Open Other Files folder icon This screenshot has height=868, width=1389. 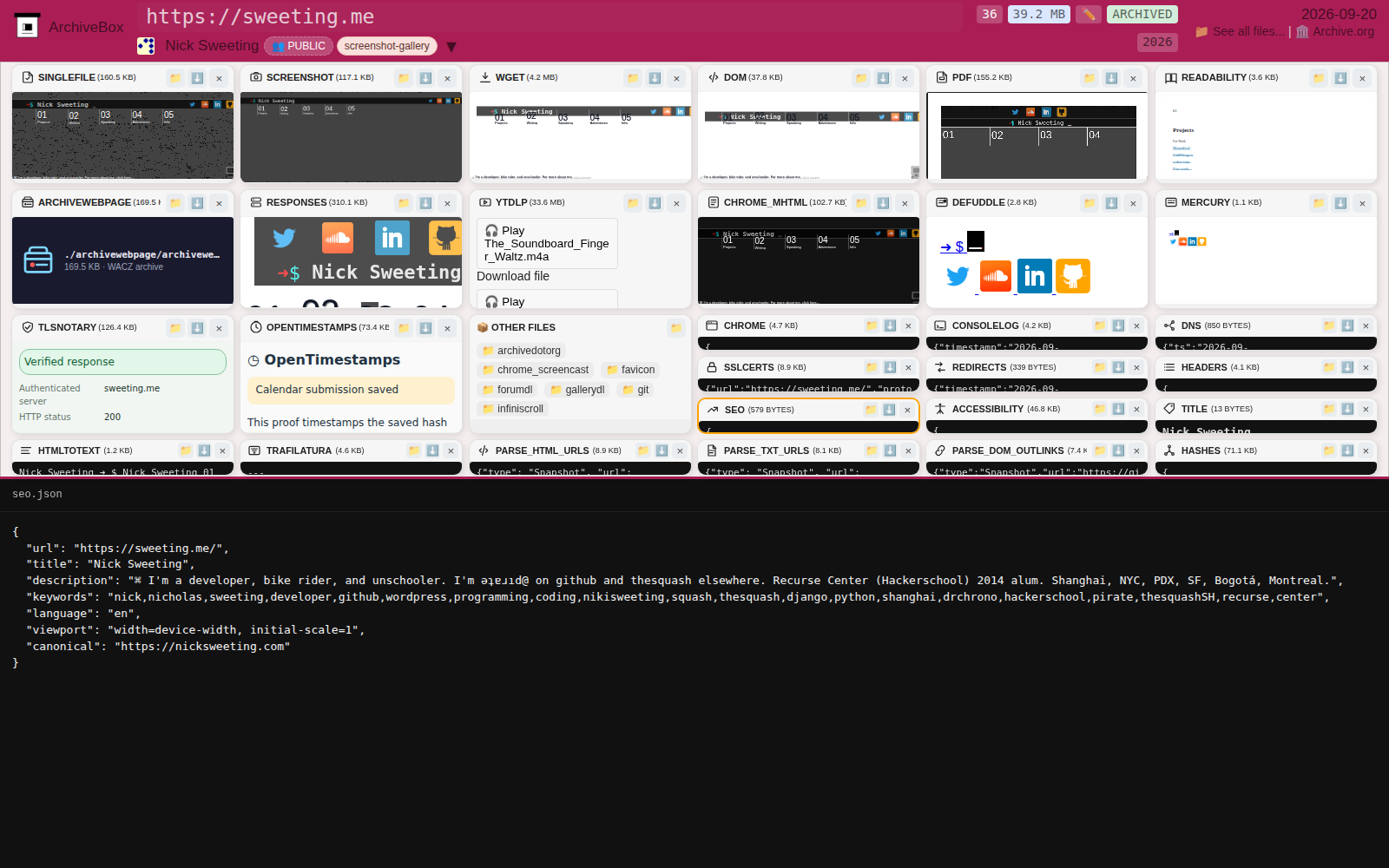tap(676, 328)
